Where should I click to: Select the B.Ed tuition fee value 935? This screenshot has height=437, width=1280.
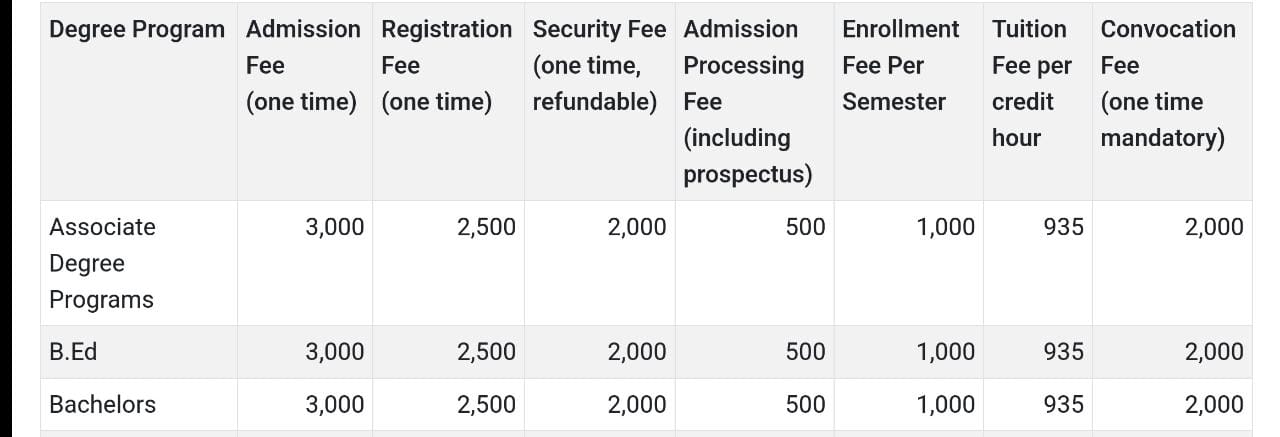point(1063,352)
